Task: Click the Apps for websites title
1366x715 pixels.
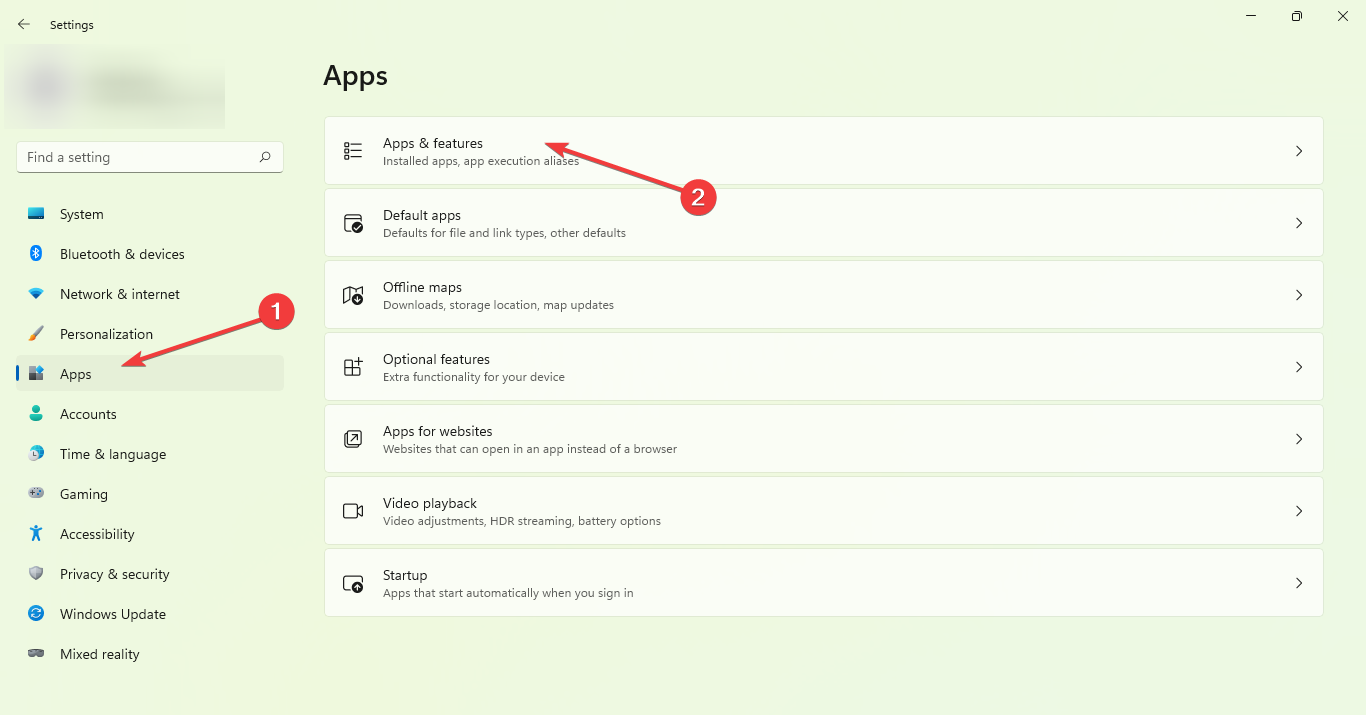Action: point(438,431)
